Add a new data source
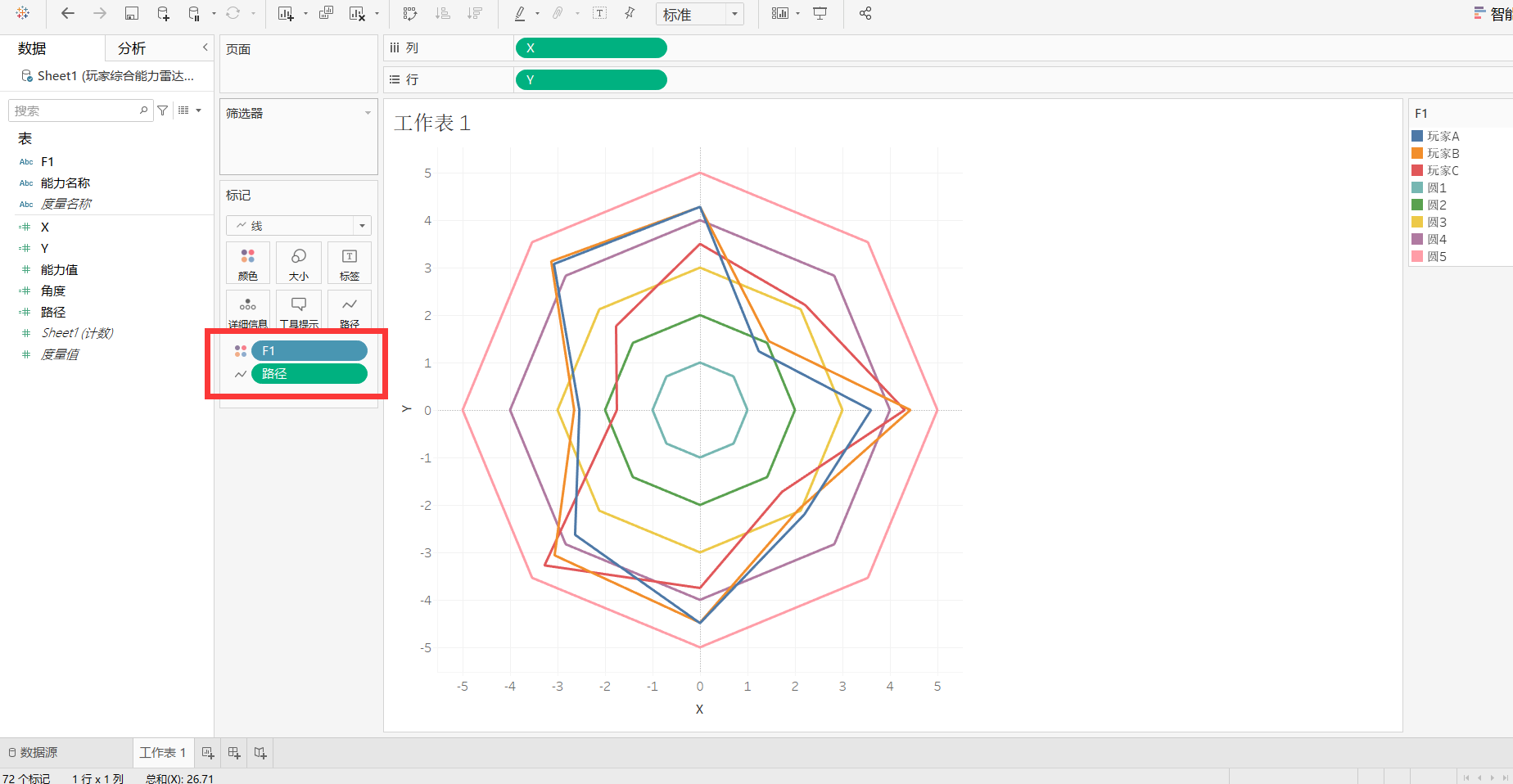Viewport: 1513px width, 784px height. pos(163,13)
